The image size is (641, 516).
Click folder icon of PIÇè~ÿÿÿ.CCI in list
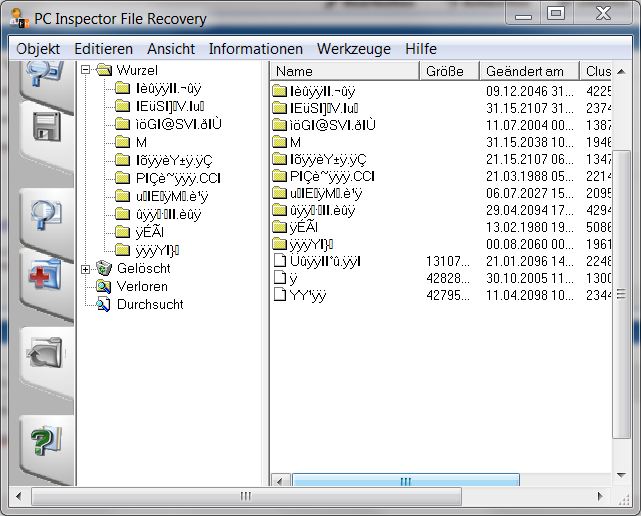point(280,176)
